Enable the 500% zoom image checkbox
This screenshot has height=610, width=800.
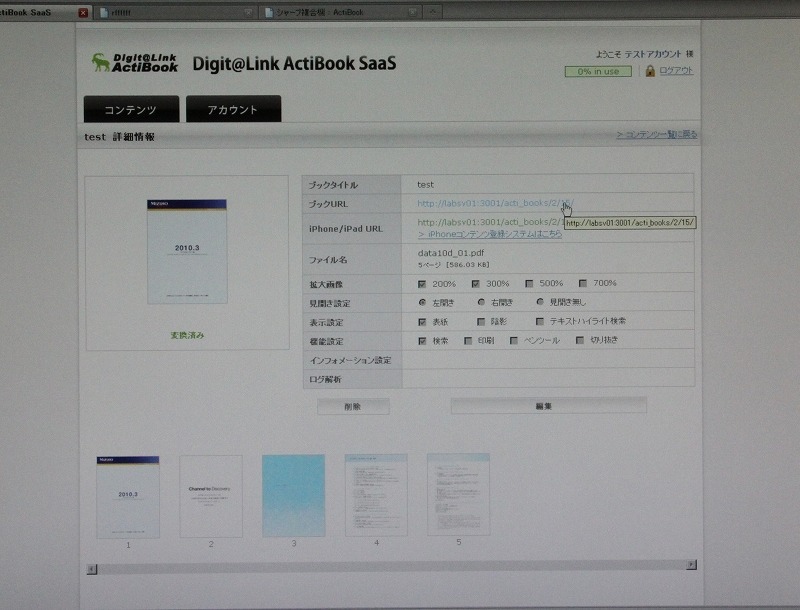(x=529, y=284)
